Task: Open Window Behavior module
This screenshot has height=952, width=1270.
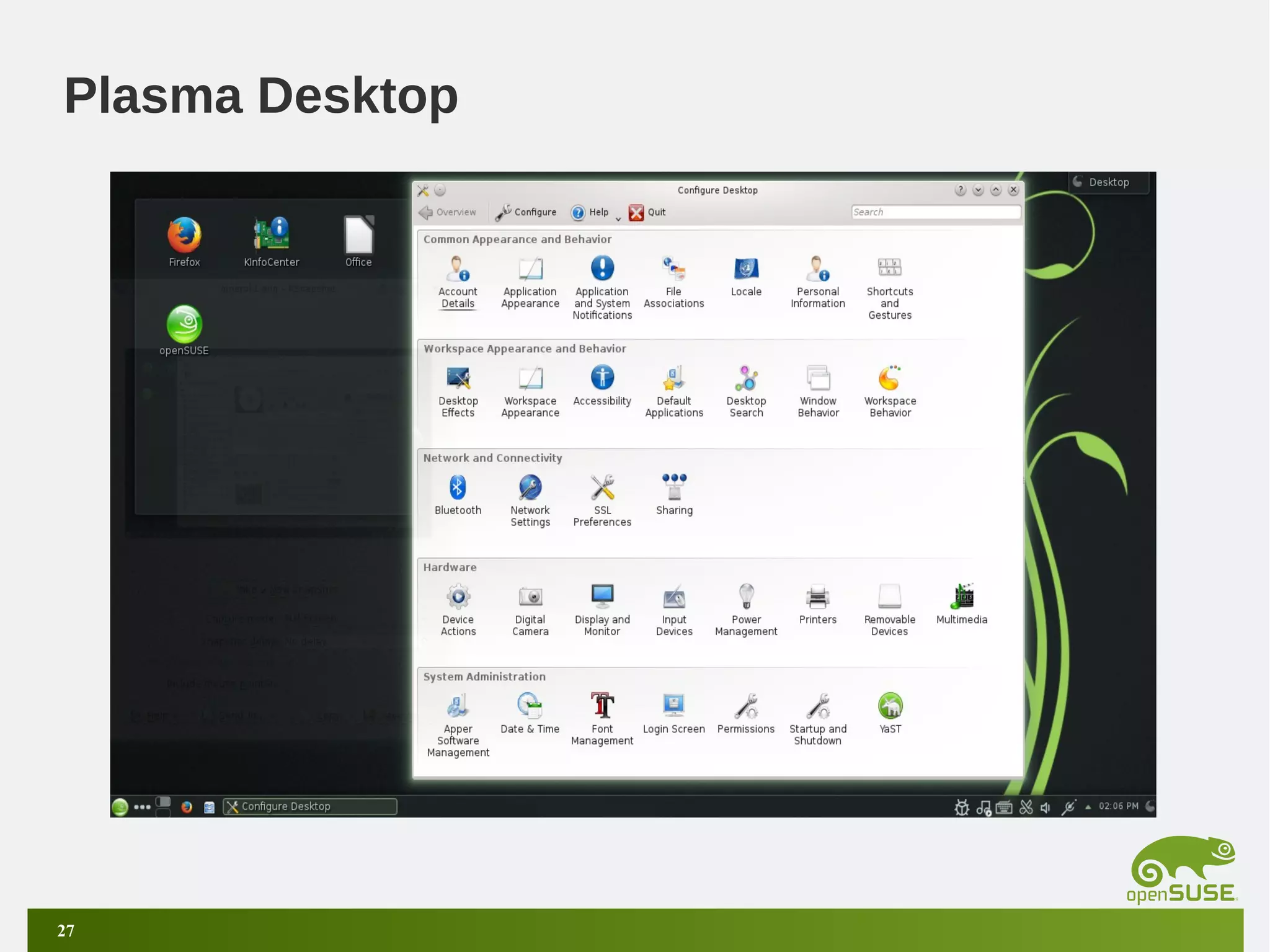Action: coord(818,391)
